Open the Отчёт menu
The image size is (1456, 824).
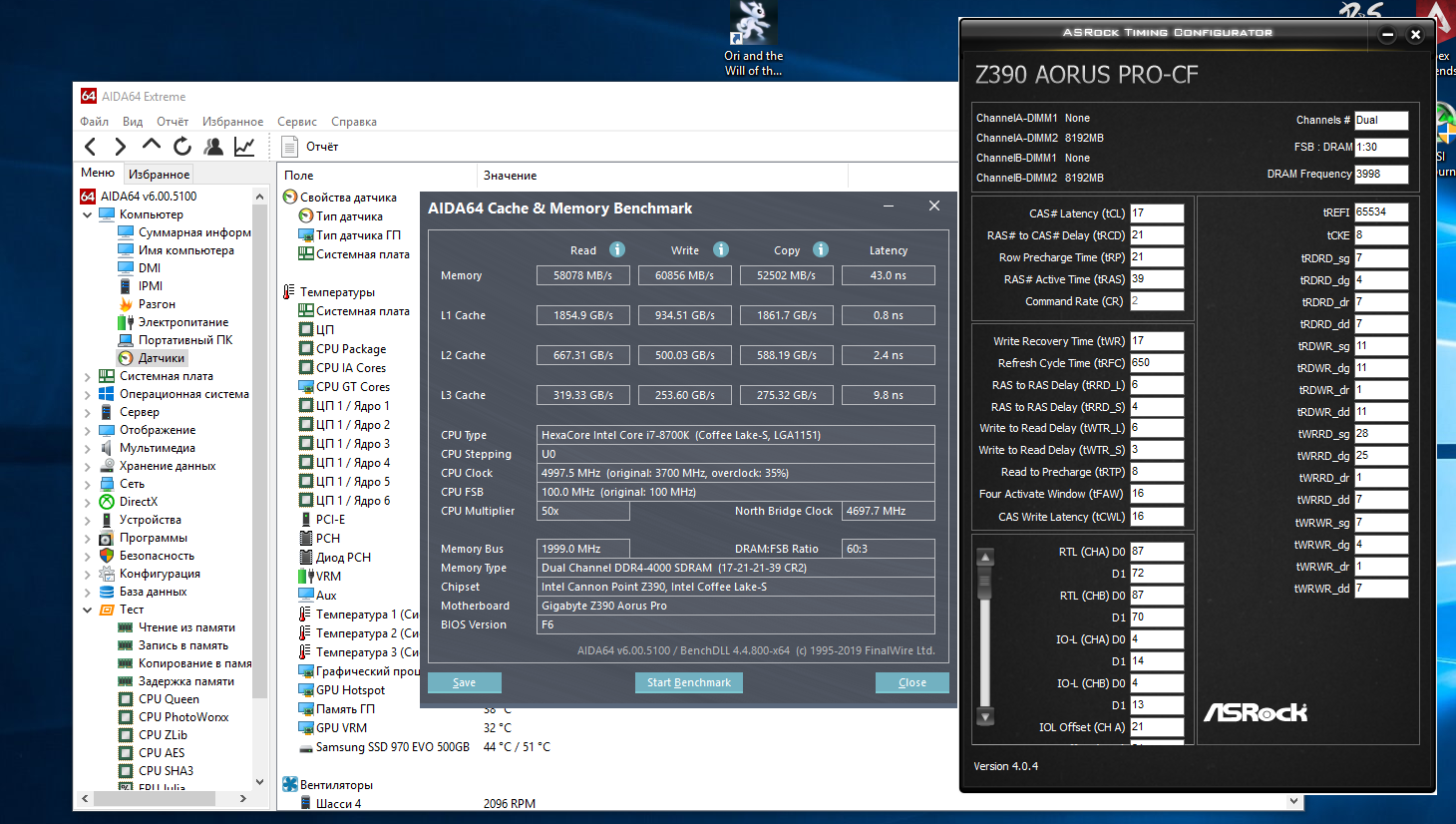point(173,122)
